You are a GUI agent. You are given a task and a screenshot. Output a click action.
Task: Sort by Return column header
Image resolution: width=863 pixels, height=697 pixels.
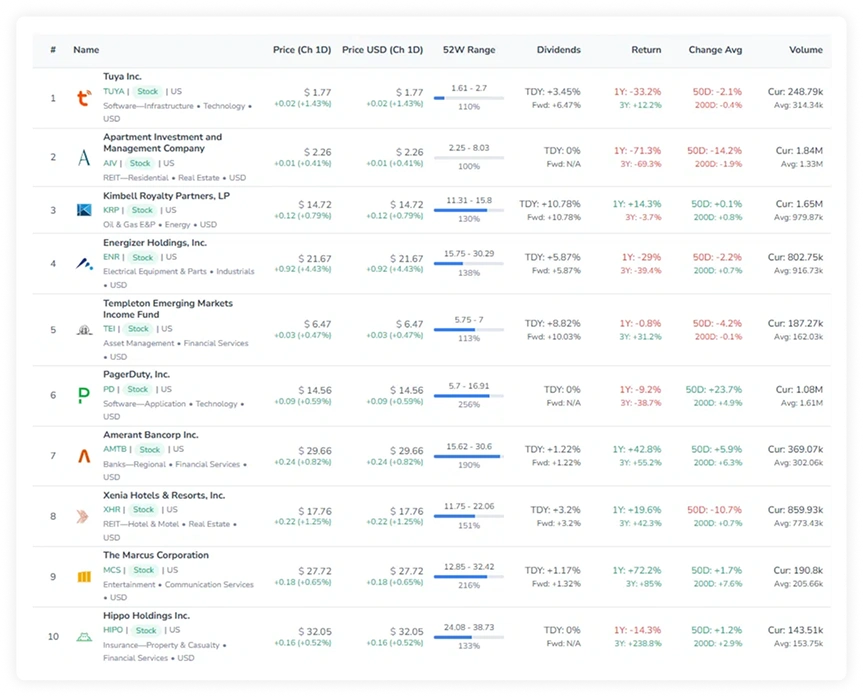646,50
